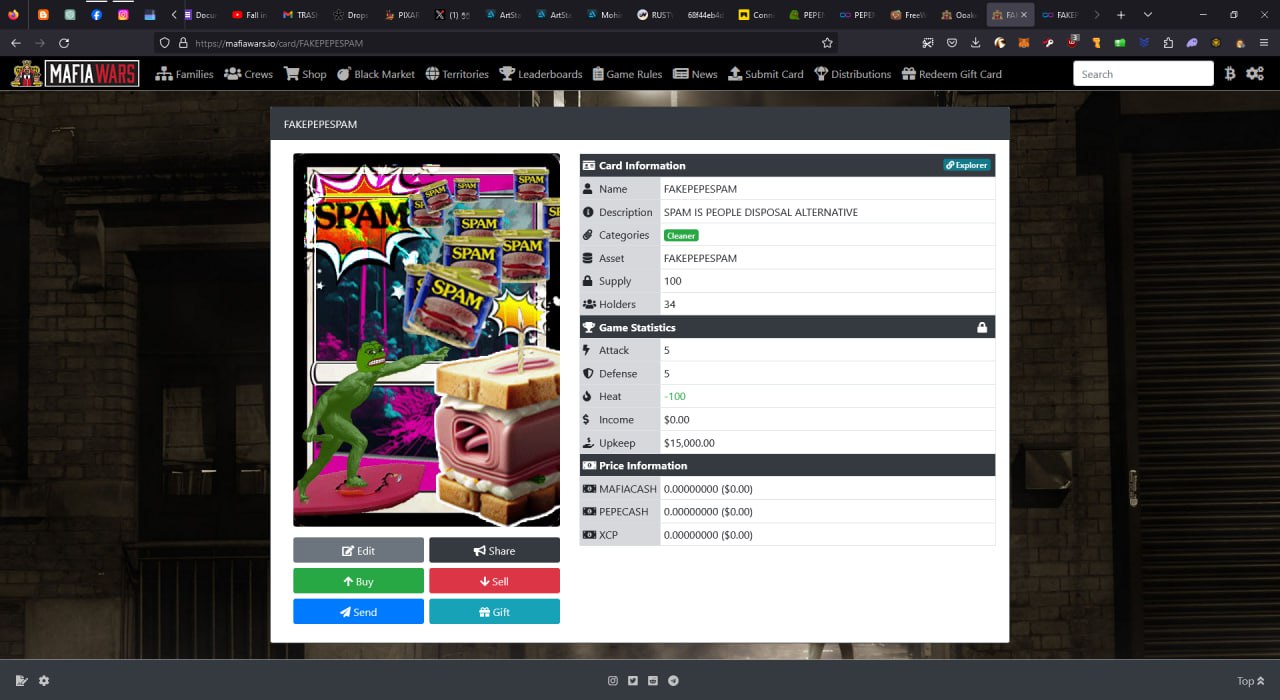This screenshot has height=700, width=1280.
Task: Click the browser Forward arrow
Action: (x=40, y=43)
